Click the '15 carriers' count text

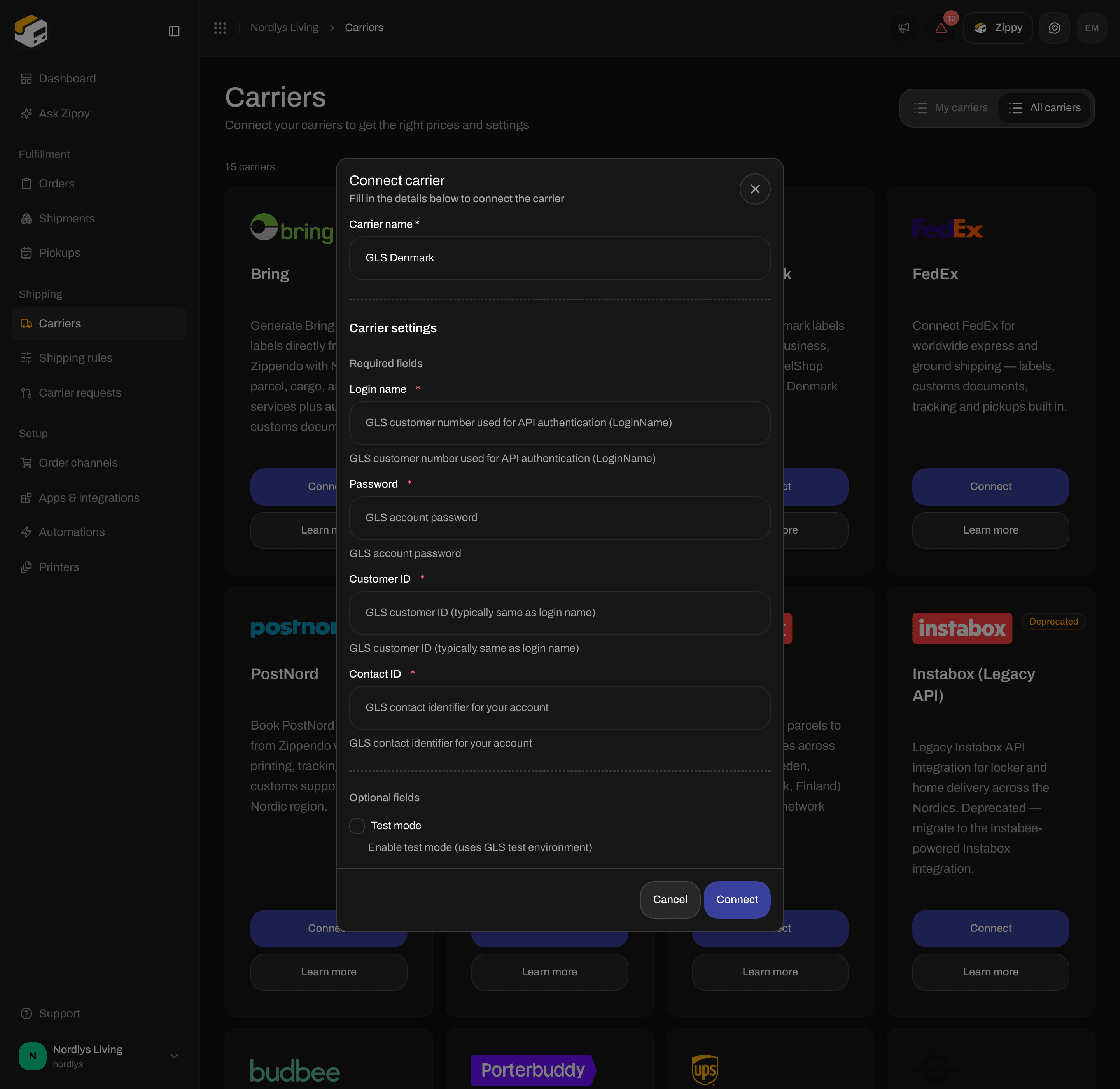[250, 167]
